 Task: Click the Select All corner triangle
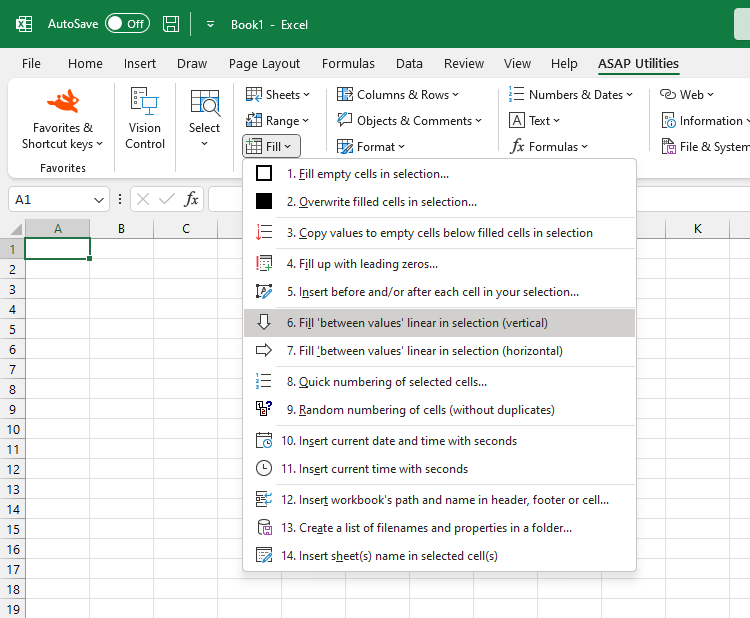(x=15, y=229)
